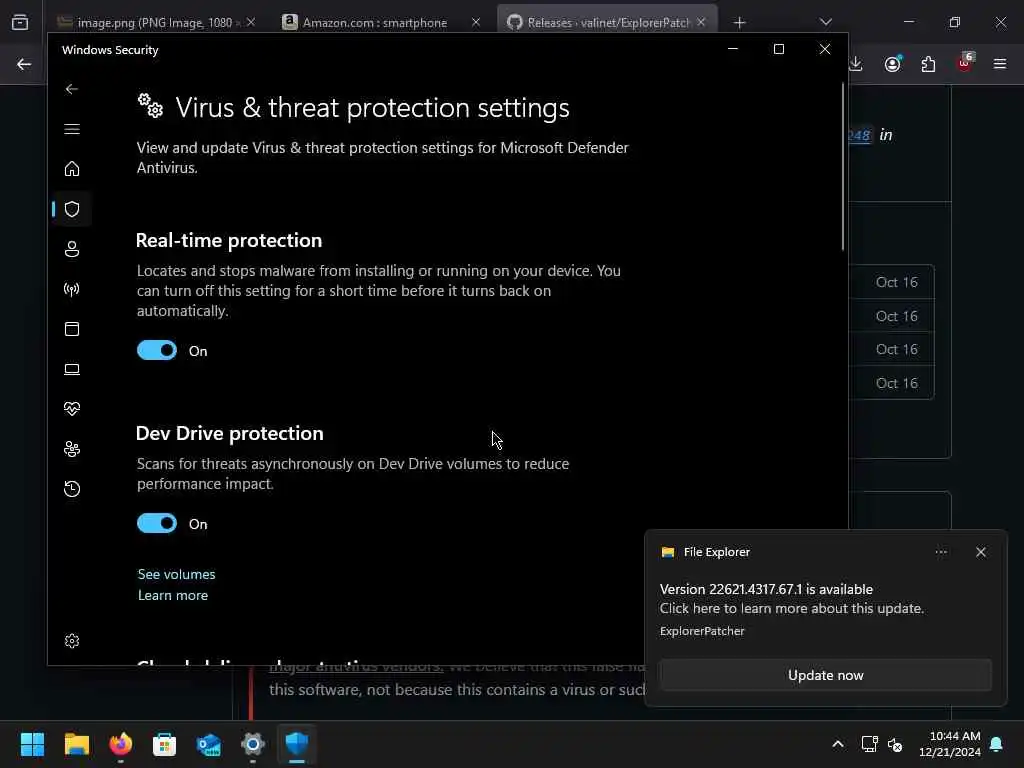
Task: Open the browser Extensions puzzle icon
Action: (928, 64)
